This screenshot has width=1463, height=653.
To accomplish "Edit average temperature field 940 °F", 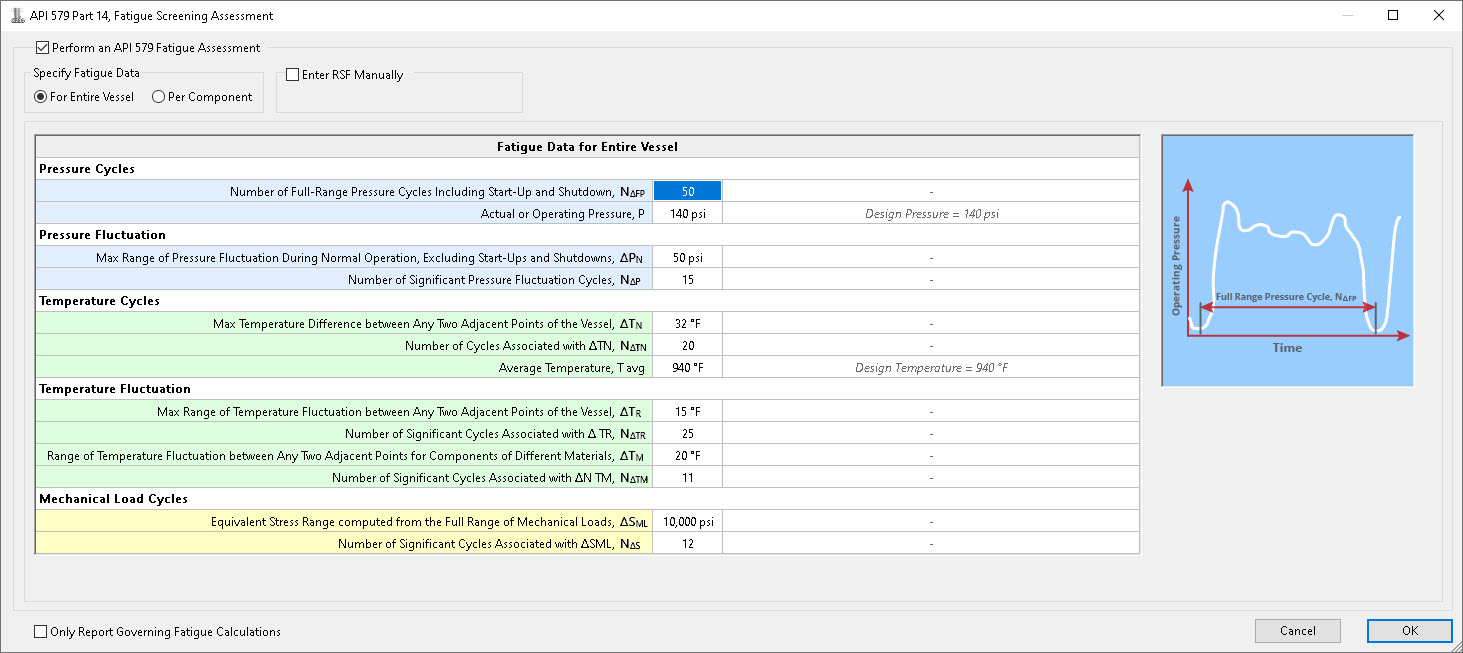I will (x=687, y=367).
